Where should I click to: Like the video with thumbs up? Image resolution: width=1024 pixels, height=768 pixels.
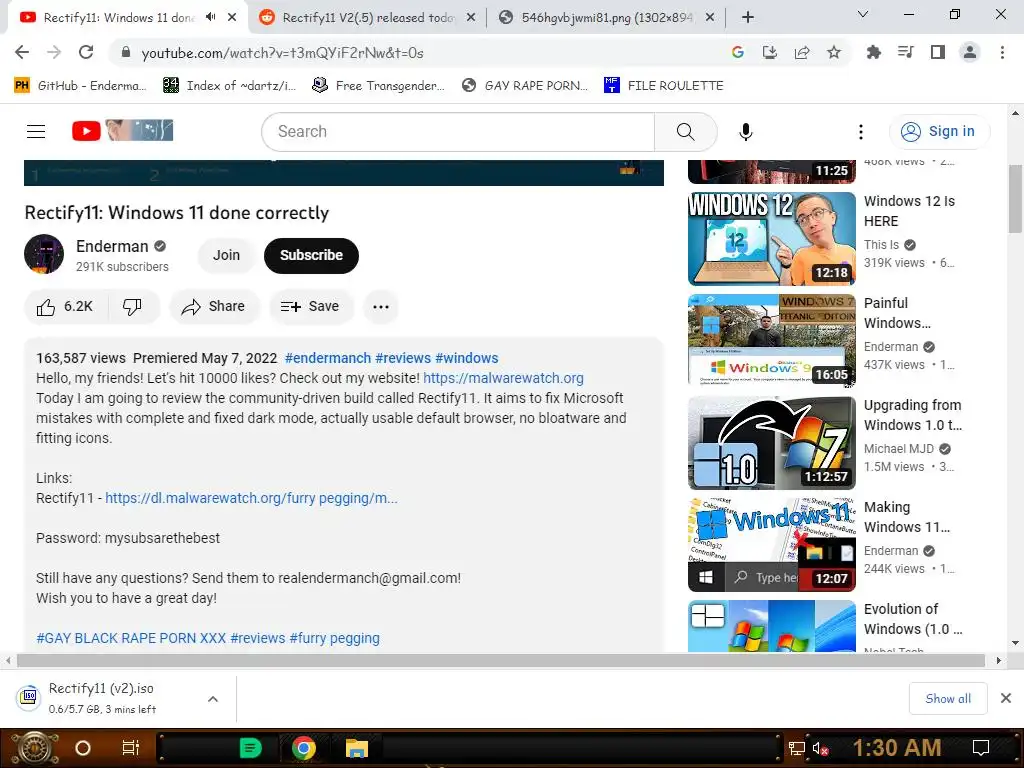point(65,306)
